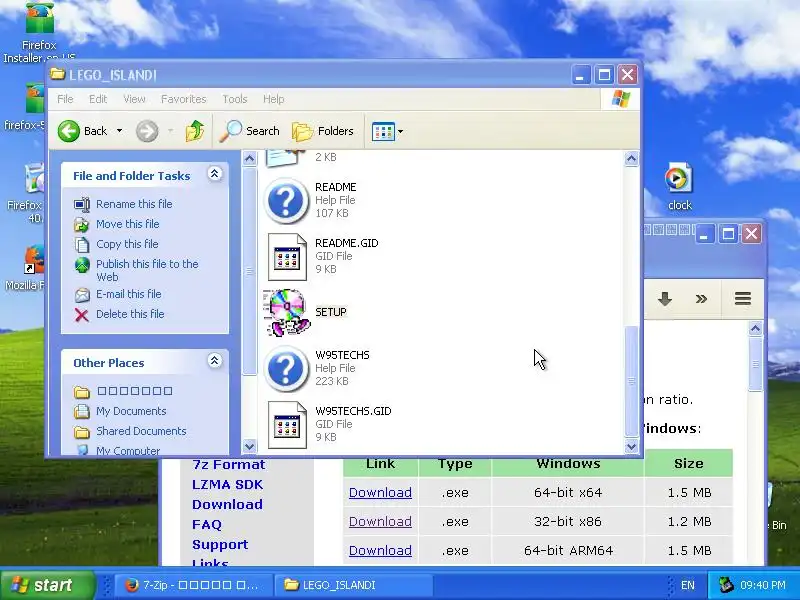Click the Publish to Web globe icon
Image resolution: width=800 pixels, height=600 pixels.
(82, 265)
